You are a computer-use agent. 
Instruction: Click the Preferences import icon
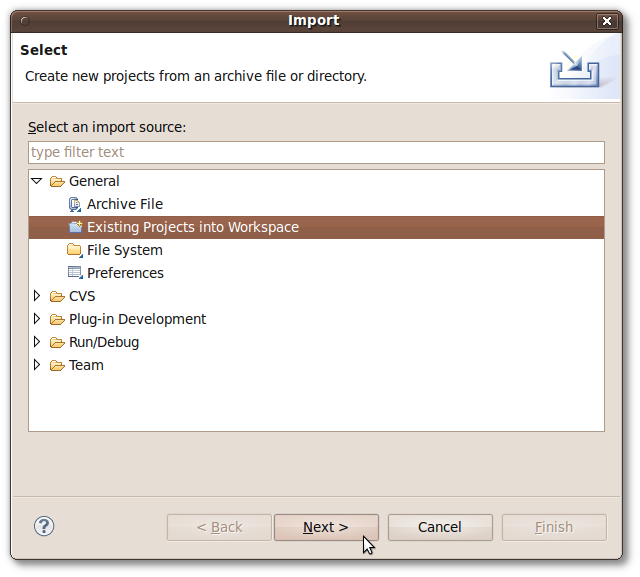pyautogui.click(x=75, y=273)
